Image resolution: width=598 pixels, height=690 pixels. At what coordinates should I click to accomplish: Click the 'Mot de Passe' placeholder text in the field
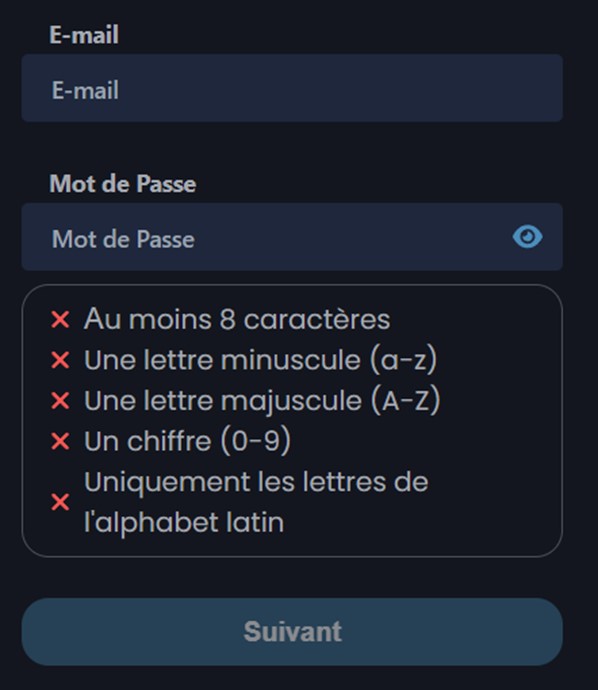(x=123, y=239)
